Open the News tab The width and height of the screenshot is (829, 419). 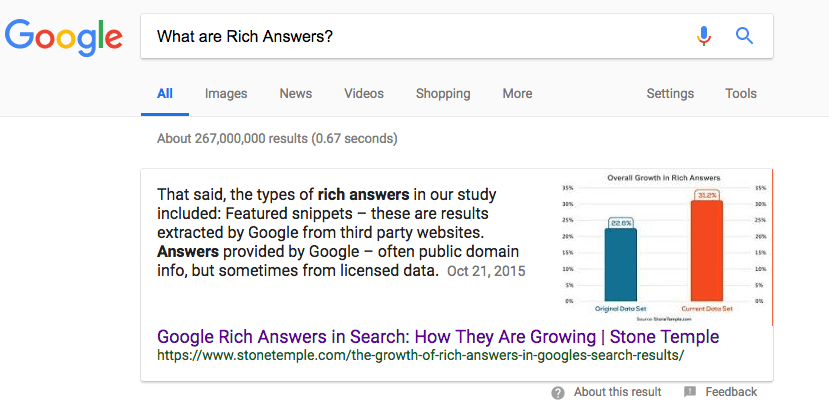click(x=296, y=94)
